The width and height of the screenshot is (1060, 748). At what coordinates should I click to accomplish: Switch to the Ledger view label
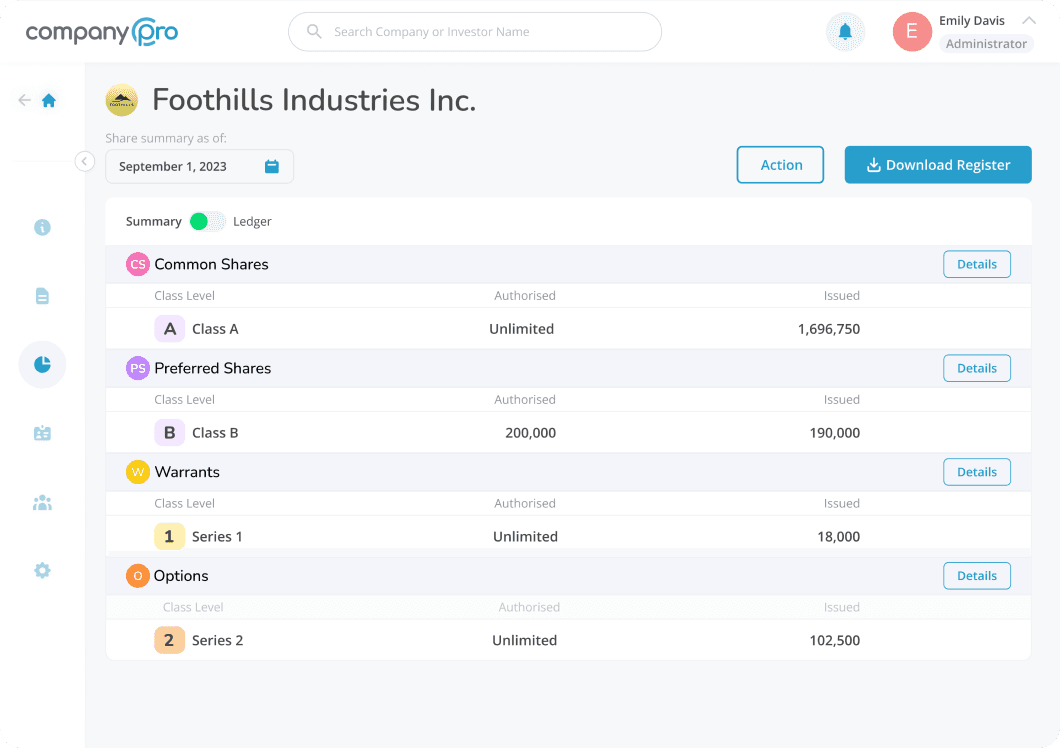252,222
